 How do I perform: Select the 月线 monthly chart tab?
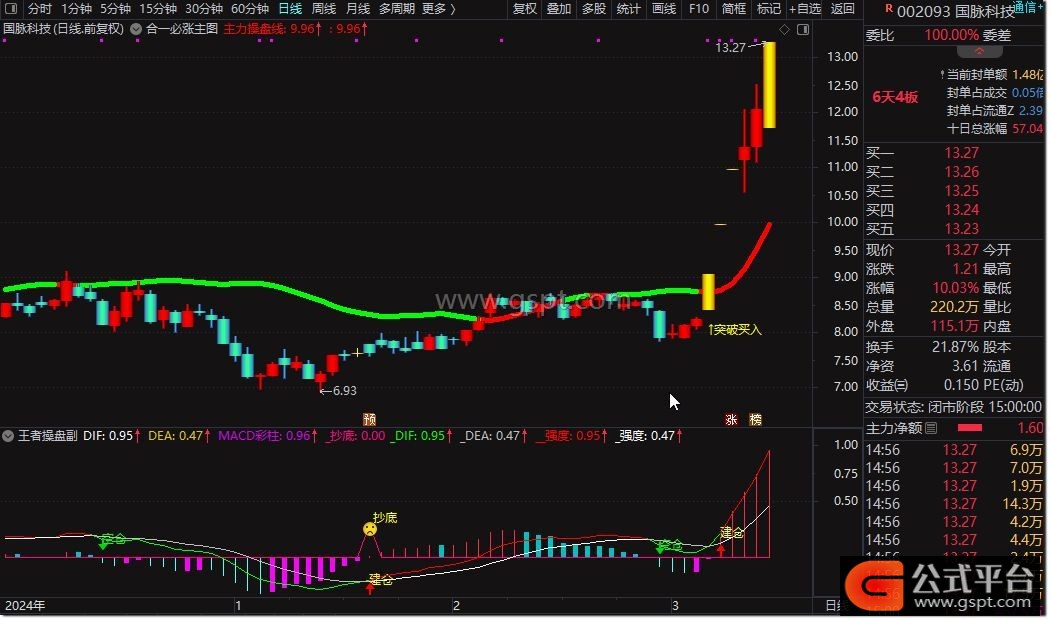[x=358, y=9]
